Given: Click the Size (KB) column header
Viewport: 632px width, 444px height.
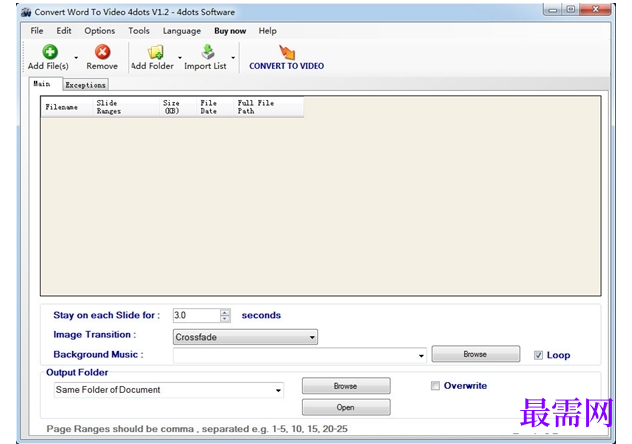Looking at the screenshot, I should [x=177, y=107].
